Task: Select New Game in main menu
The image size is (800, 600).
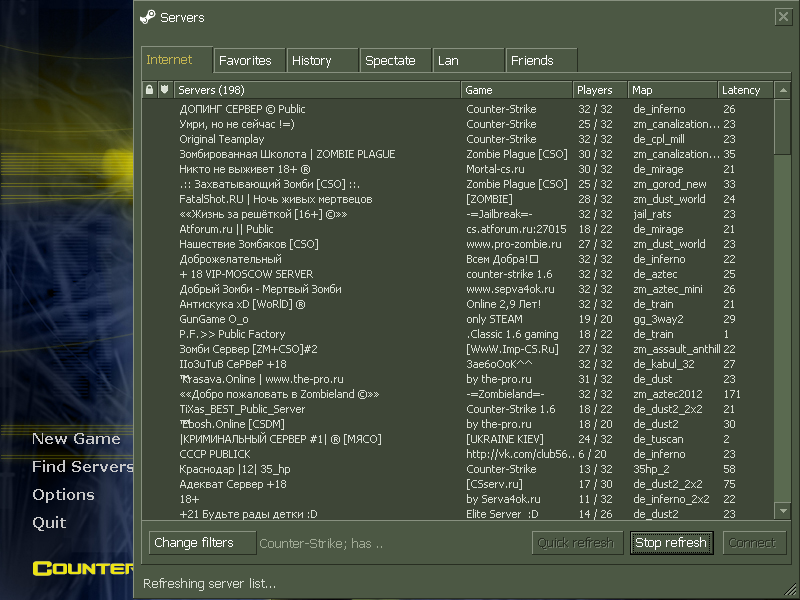Action: pos(76,439)
